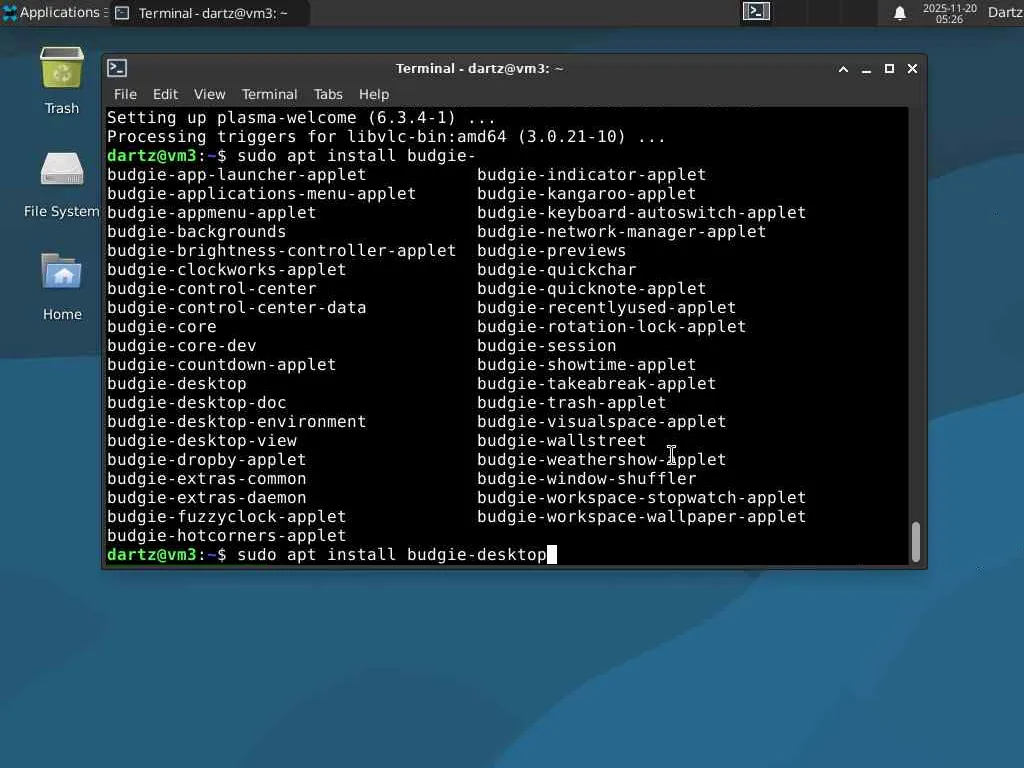
Task: Click the budgie-fuzzyclock-applet entry
Action: click(227, 516)
